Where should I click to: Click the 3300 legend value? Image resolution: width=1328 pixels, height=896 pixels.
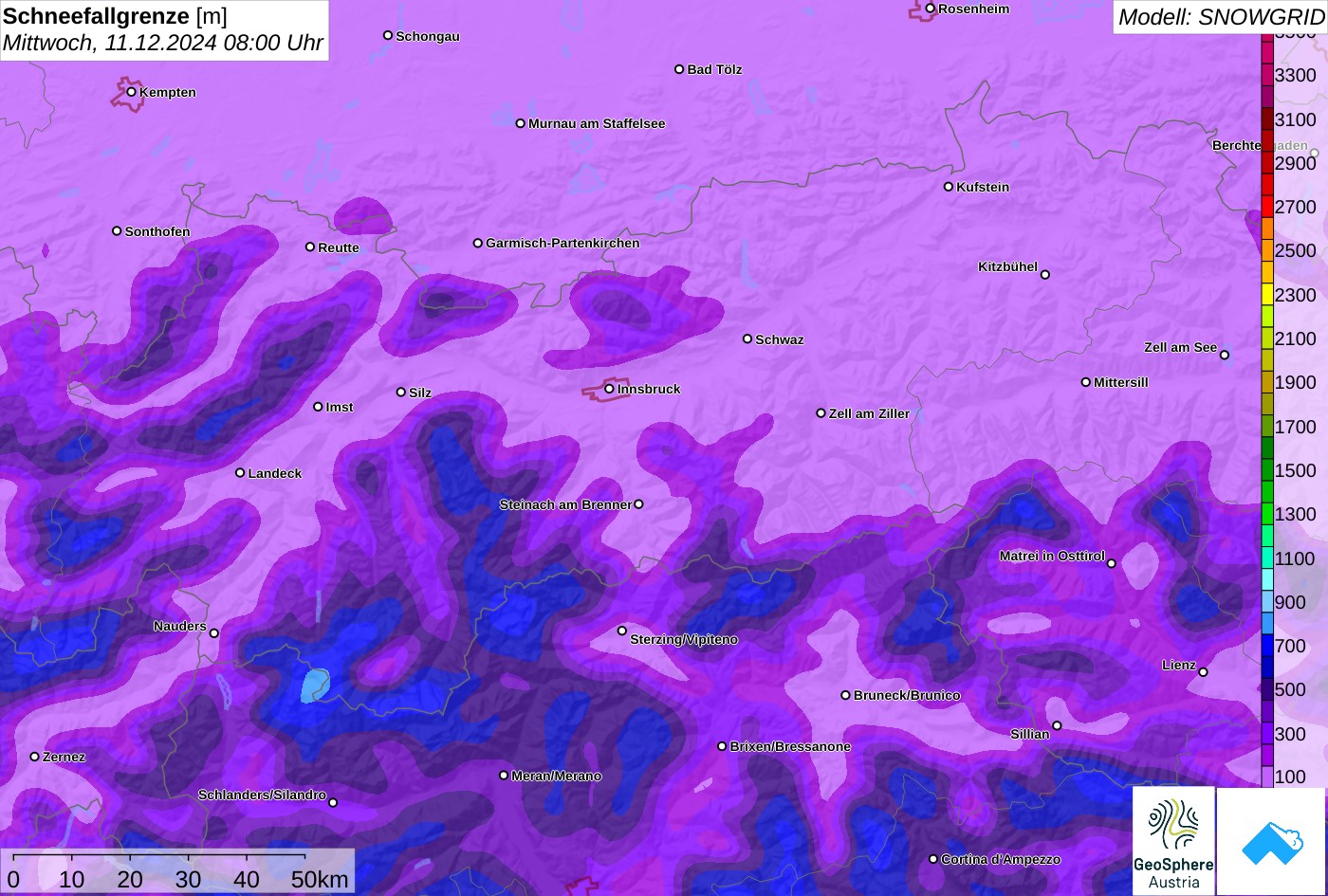pos(1296,75)
